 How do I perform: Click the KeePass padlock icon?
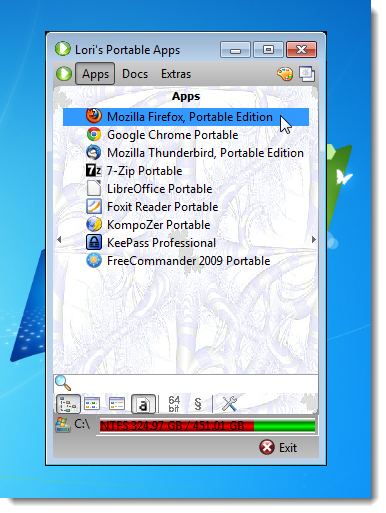[x=94, y=242]
